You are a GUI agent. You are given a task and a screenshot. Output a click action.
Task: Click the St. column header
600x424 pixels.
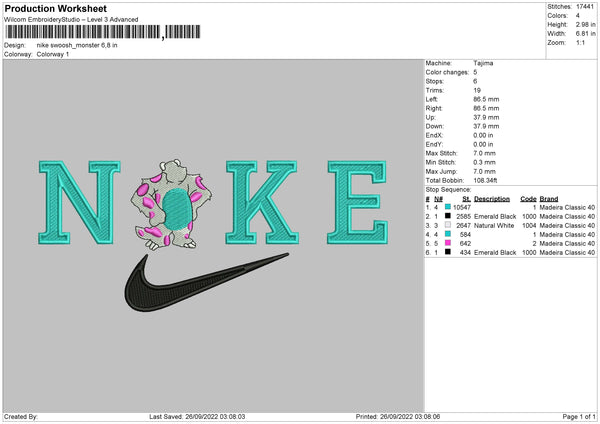466,199
